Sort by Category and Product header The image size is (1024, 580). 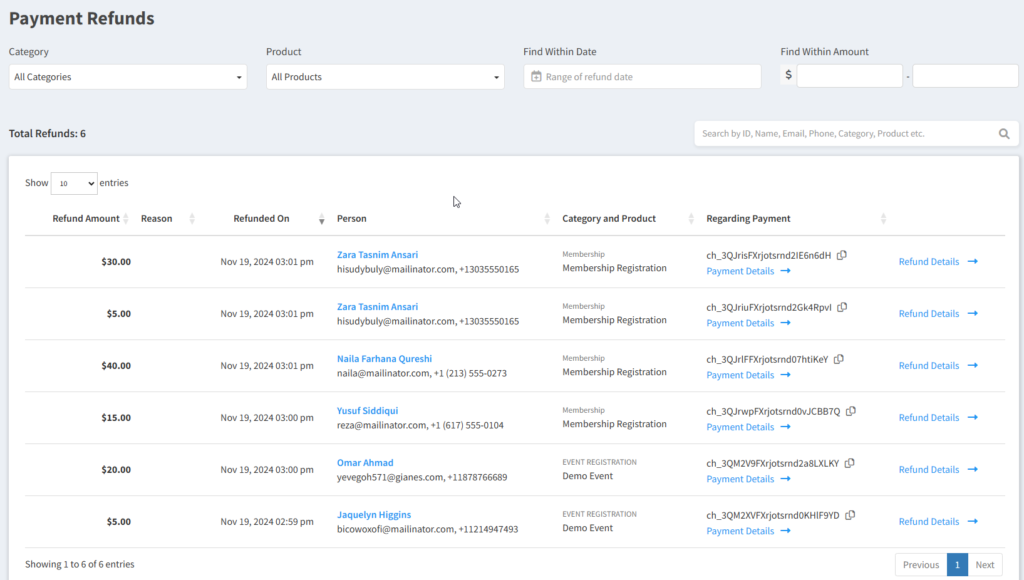[609, 219]
